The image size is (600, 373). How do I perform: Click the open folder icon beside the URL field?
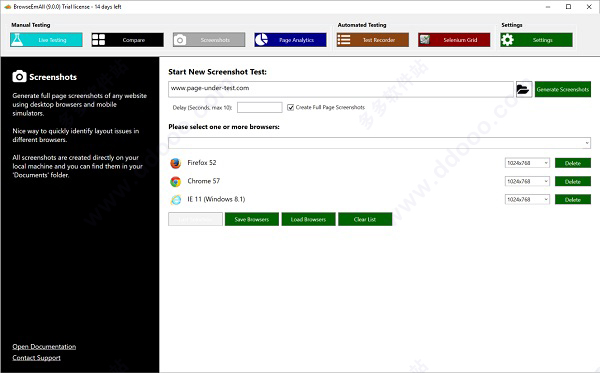pos(524,90)
